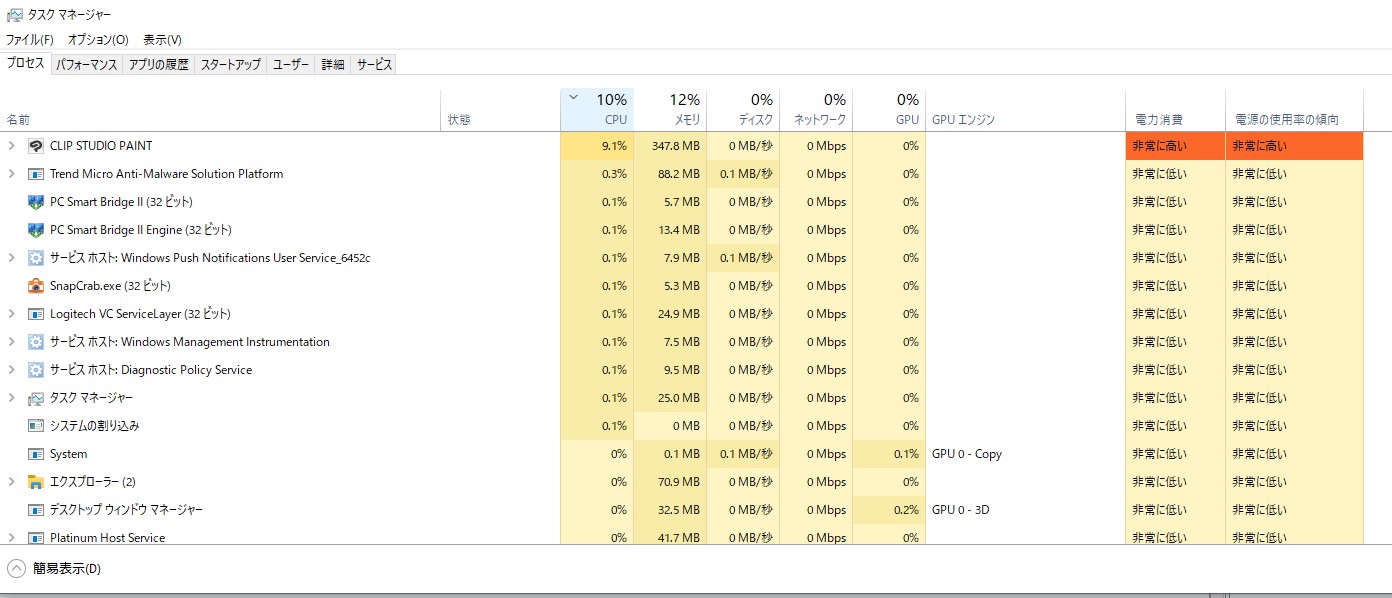Click the 24.9 MB memory cell for Logitech
The image size is (1392, 598).
pyautogui.click(x=670, y=314)
